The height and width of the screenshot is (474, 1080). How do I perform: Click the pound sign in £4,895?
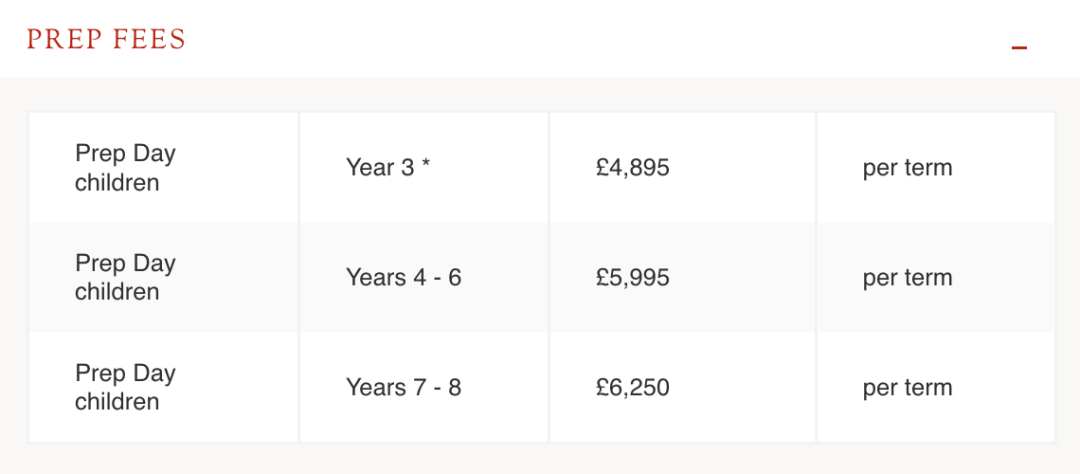[602, 167]
